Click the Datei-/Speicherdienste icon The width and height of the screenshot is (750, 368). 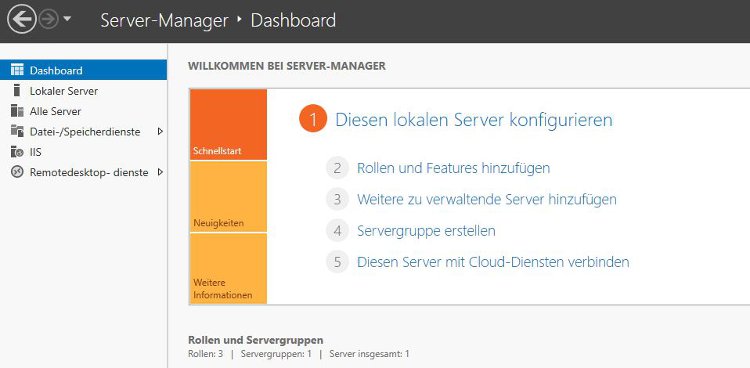click(x=17, y=131)
